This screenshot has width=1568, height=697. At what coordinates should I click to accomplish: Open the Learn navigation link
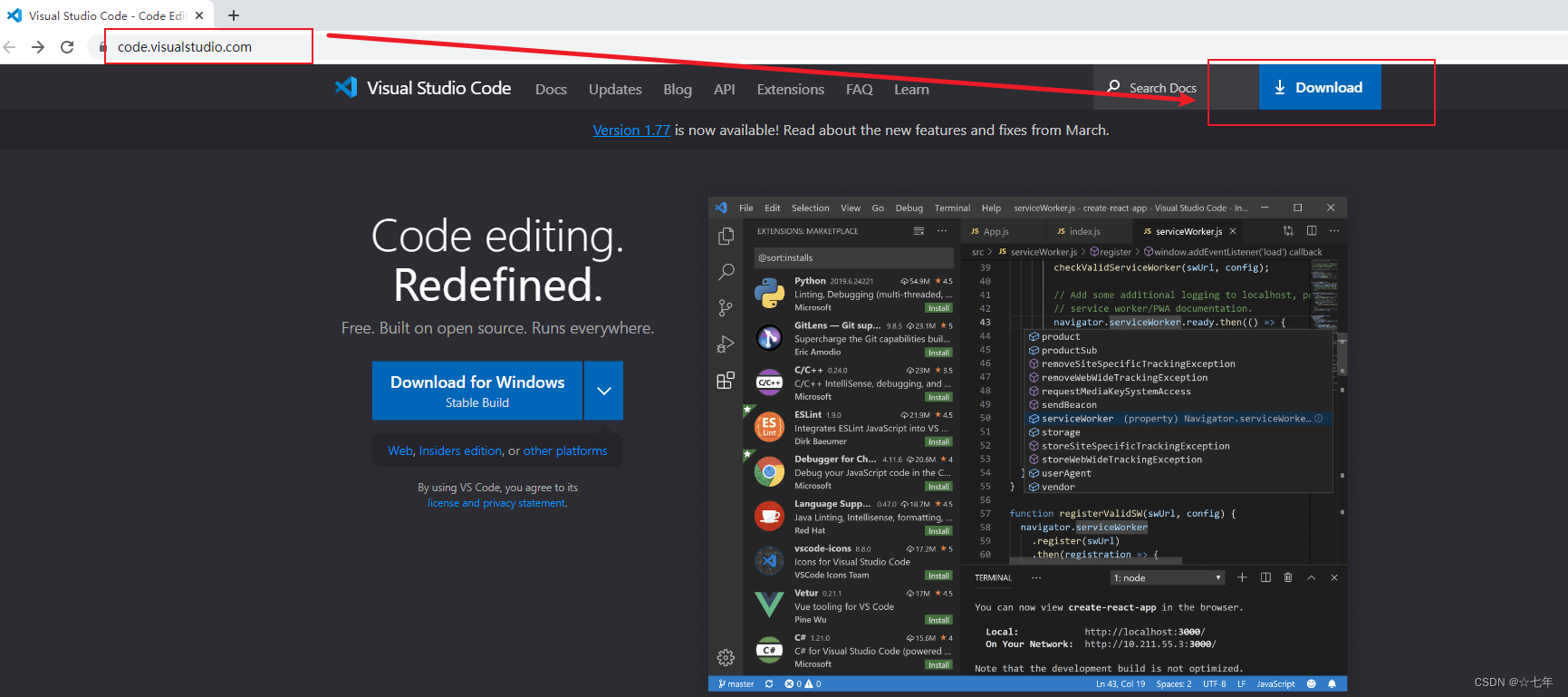pos(911,89)
